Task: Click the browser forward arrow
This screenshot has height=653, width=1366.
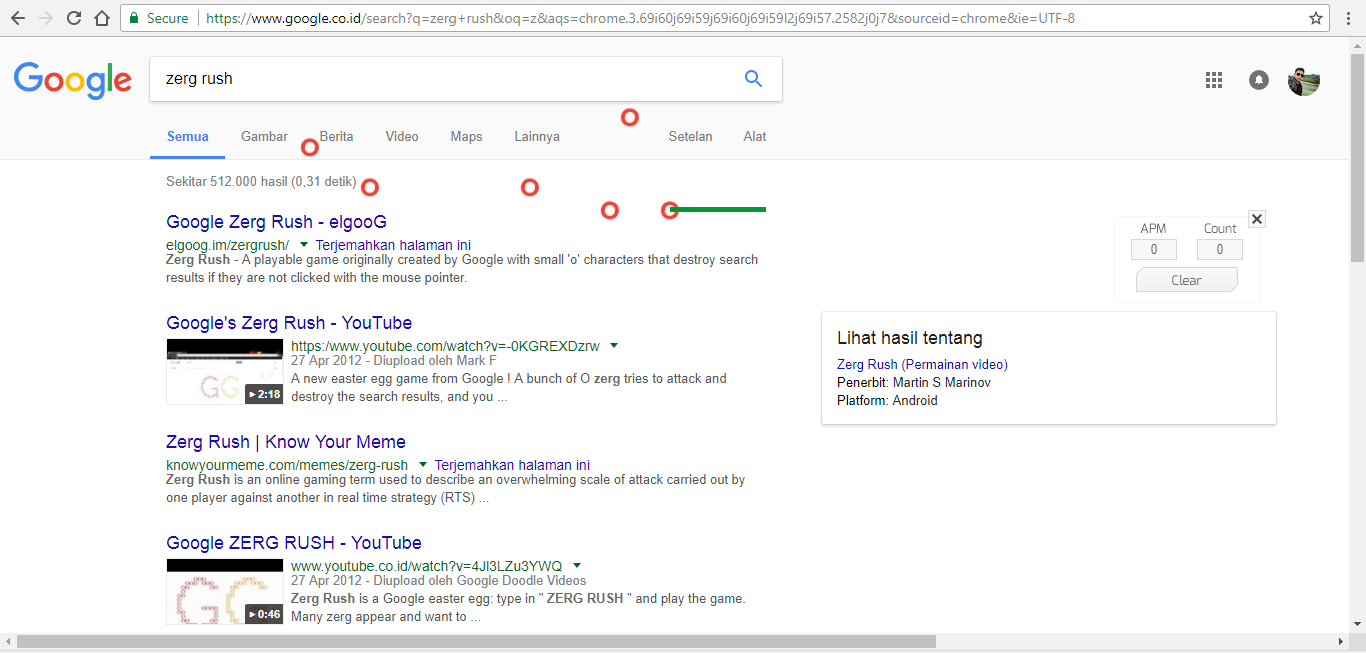Action: click(x=46, y=18)
